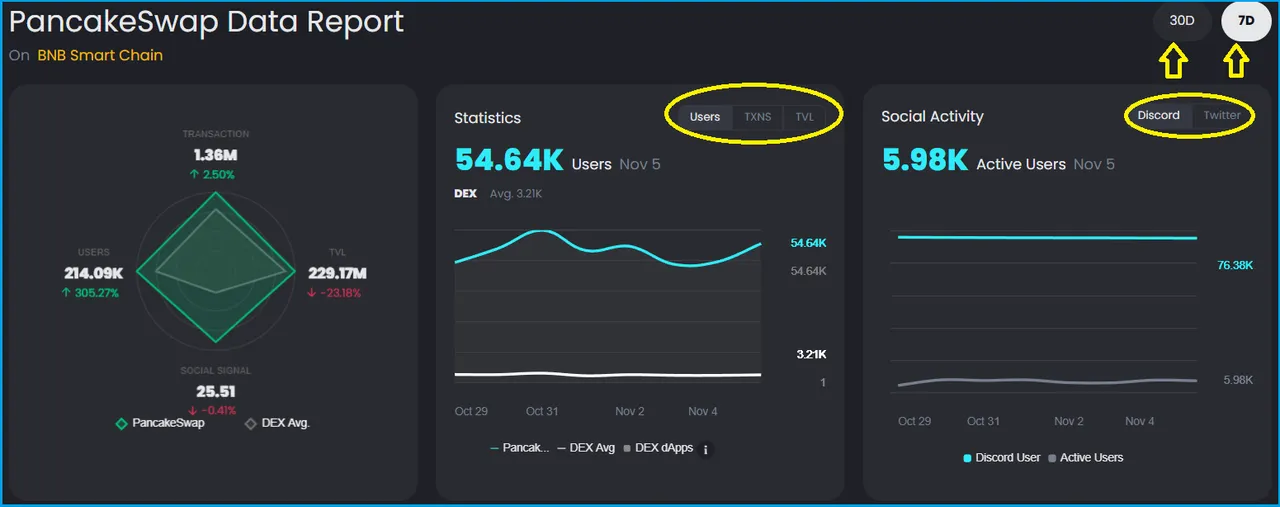The image size is (1280, 507).
Task: Open the Users statistics tab
Action: (705, 117)
